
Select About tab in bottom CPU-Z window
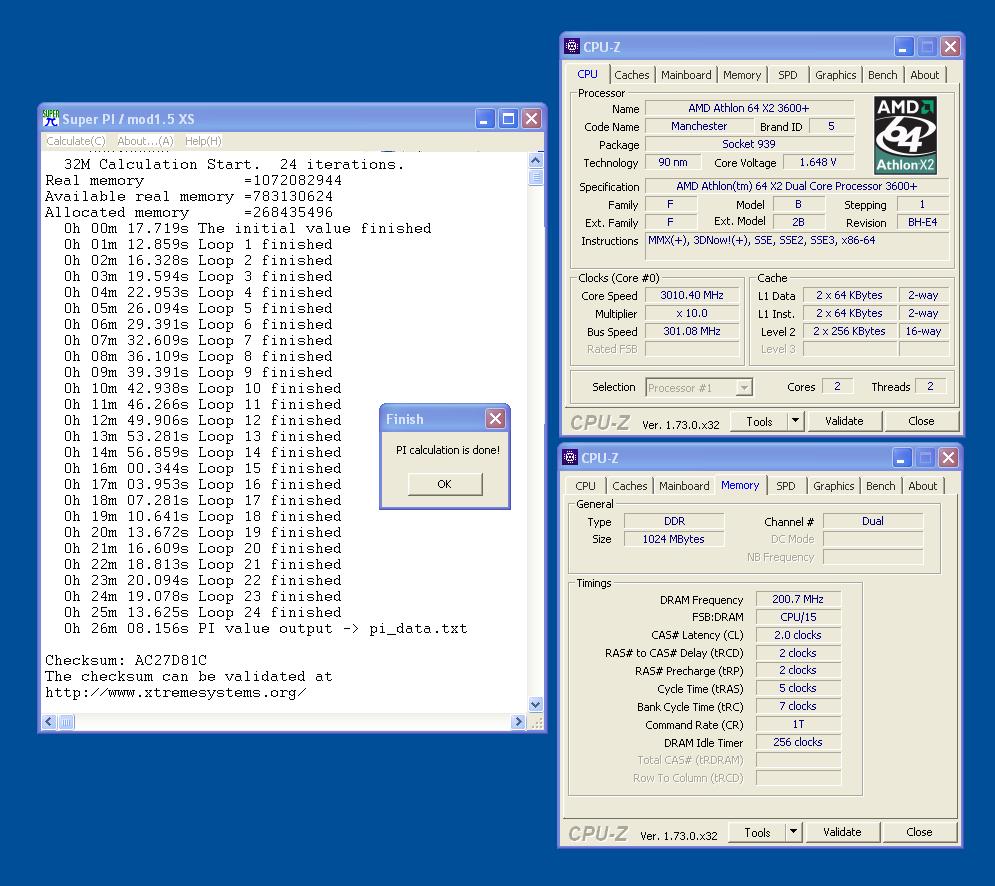pyautogui.click(x=922, y=486)
